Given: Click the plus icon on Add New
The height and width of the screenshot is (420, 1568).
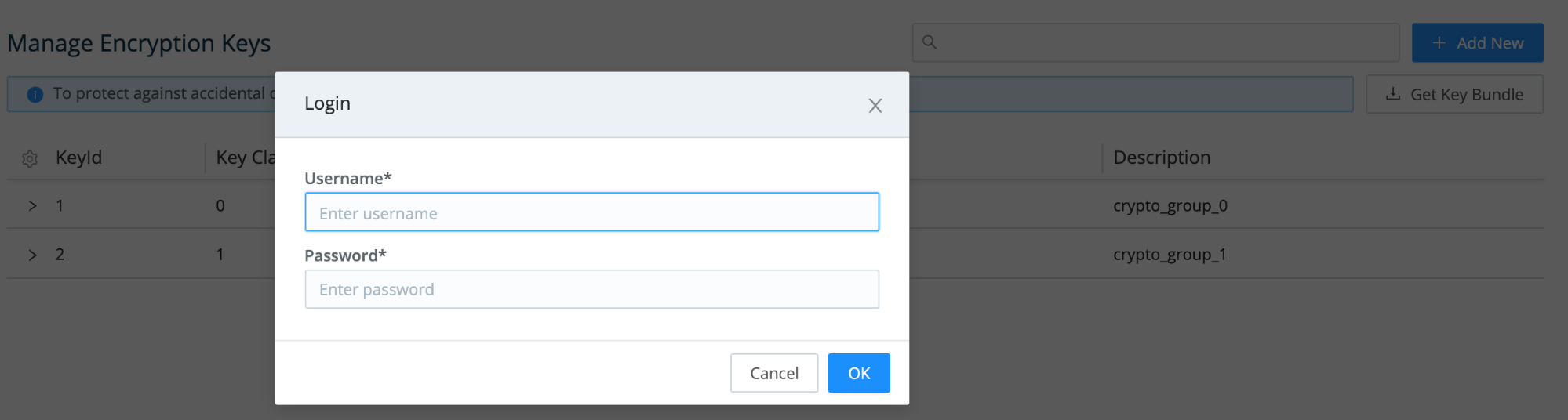Looking at the screenshot, I should pos(1439,43).
